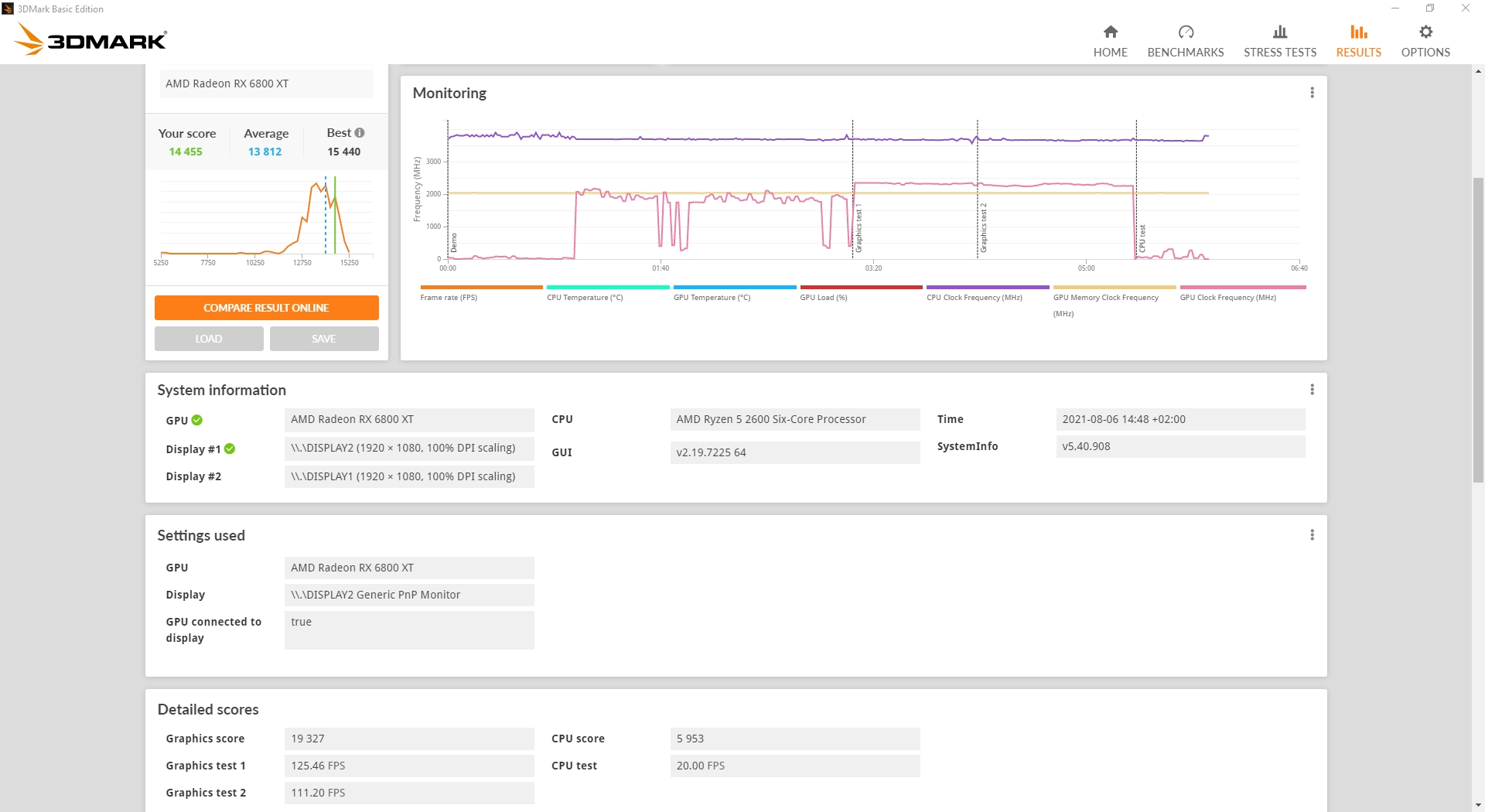Toggle the CPU Temperature legend line

point(608,293)
